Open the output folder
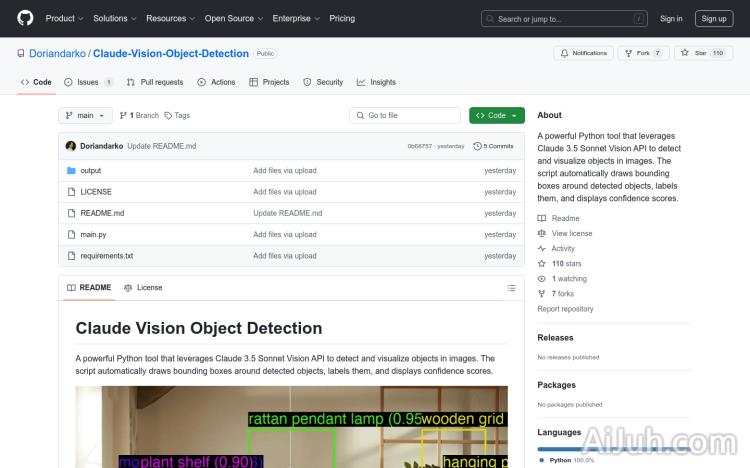 (90, 170)
